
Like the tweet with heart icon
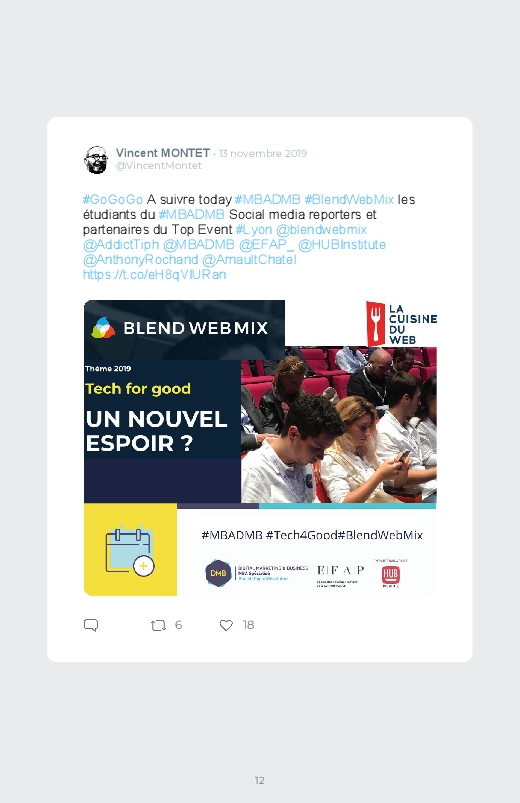tap(226, 625)
